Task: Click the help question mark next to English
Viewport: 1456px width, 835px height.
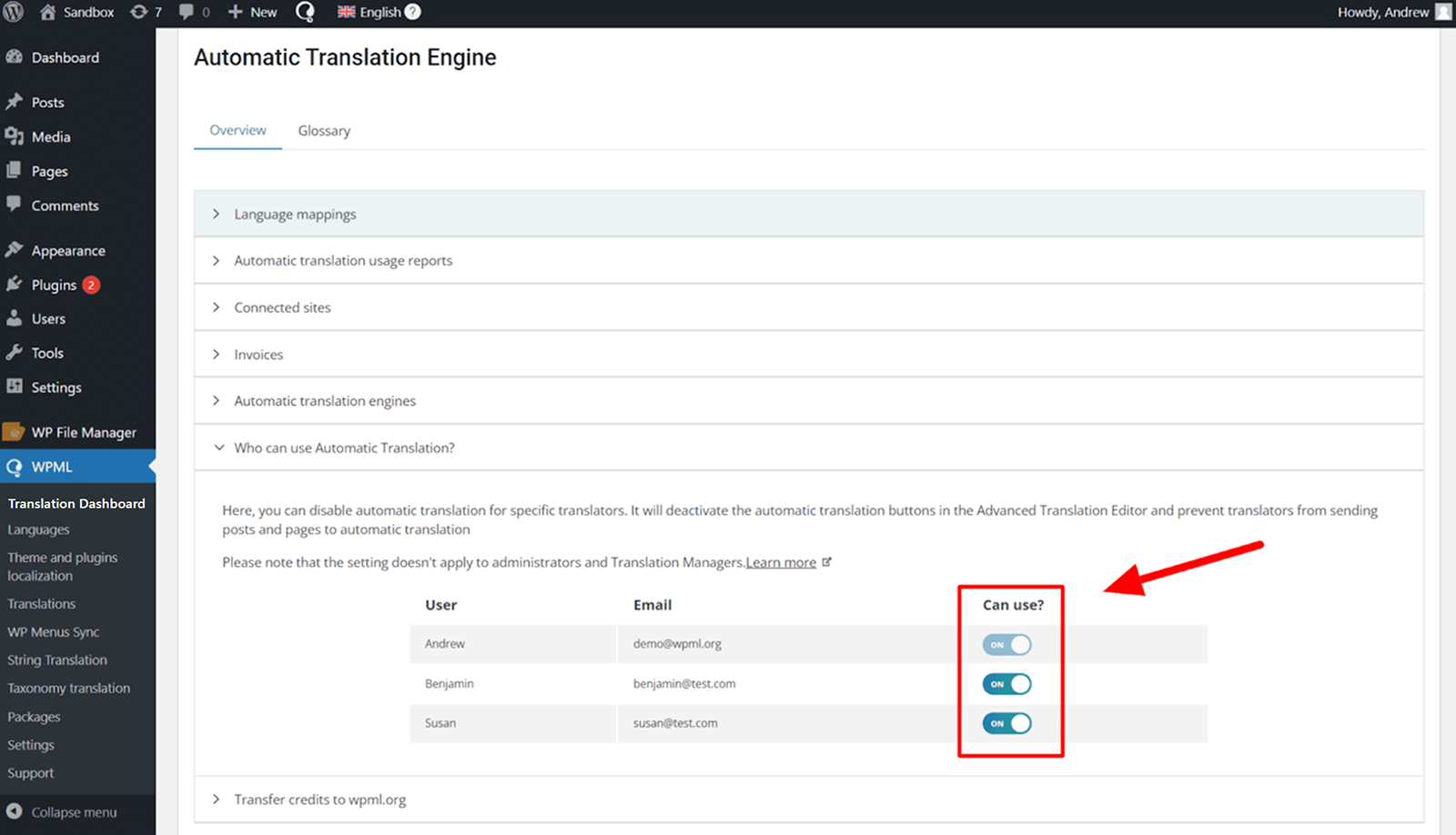Action: (x=412, y=12)
